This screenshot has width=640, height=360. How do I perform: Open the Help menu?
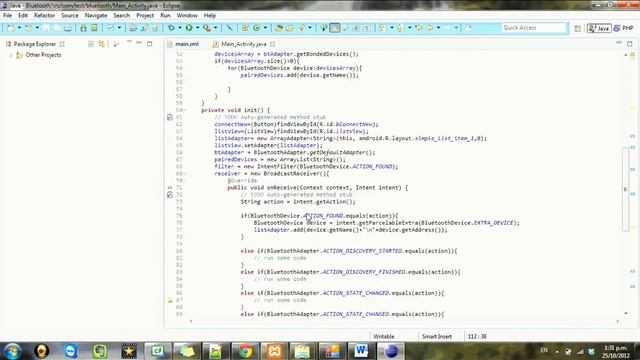coord(210,16)
